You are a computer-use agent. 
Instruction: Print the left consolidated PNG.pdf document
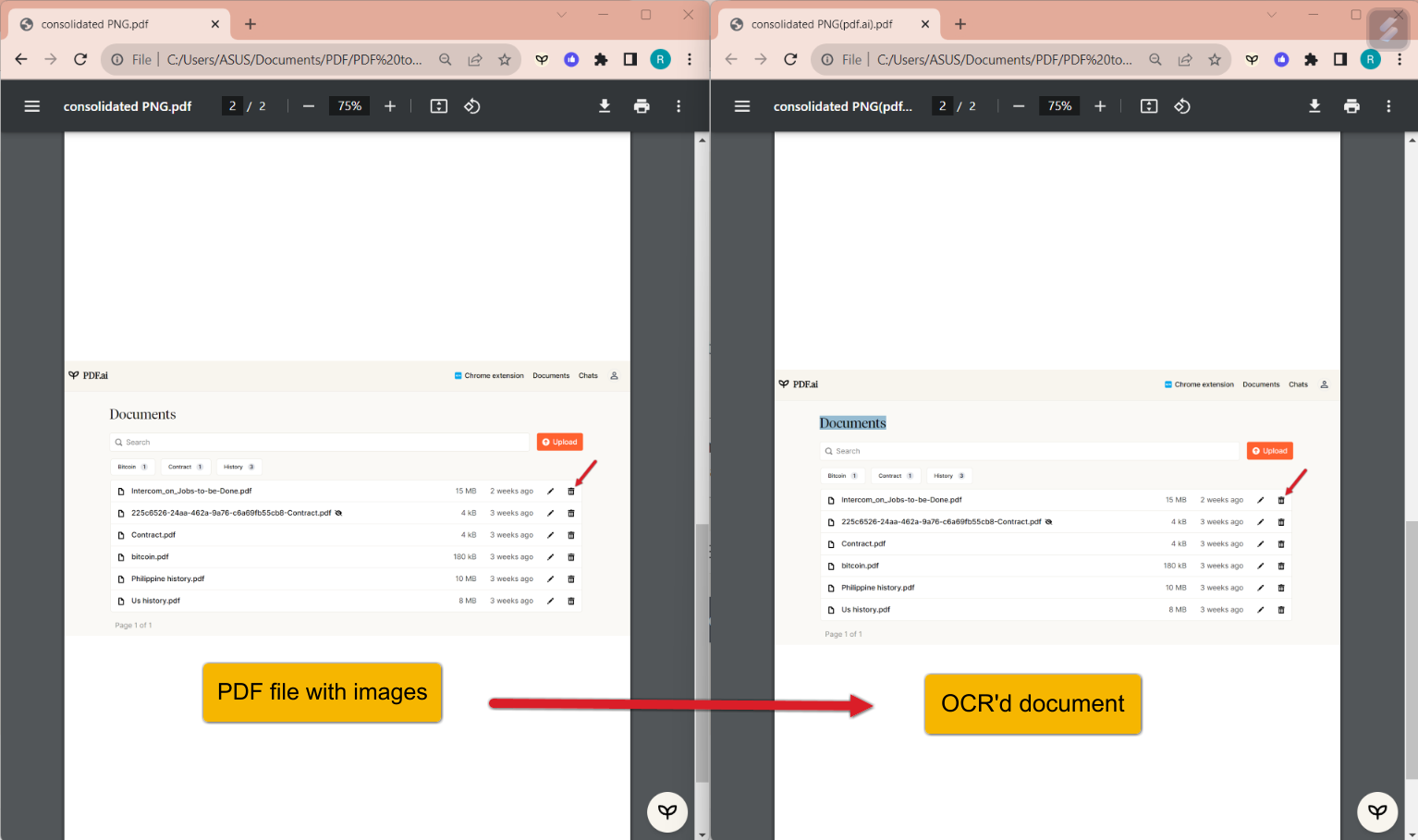pos(642,106)
